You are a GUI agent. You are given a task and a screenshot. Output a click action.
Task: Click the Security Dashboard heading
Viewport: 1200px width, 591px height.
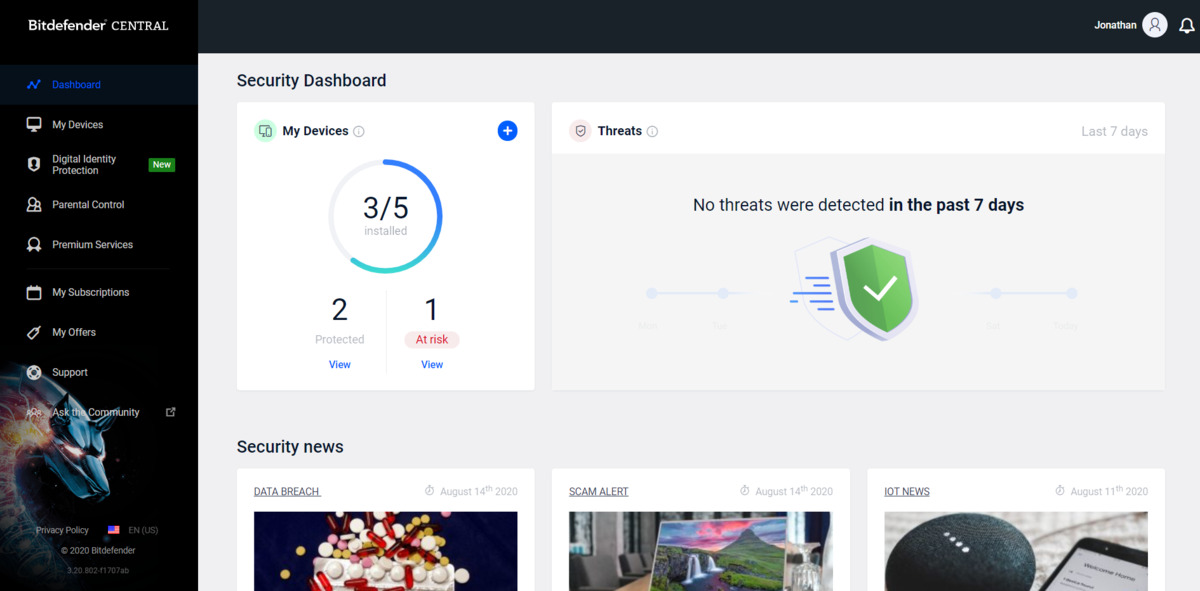[311, 81]
